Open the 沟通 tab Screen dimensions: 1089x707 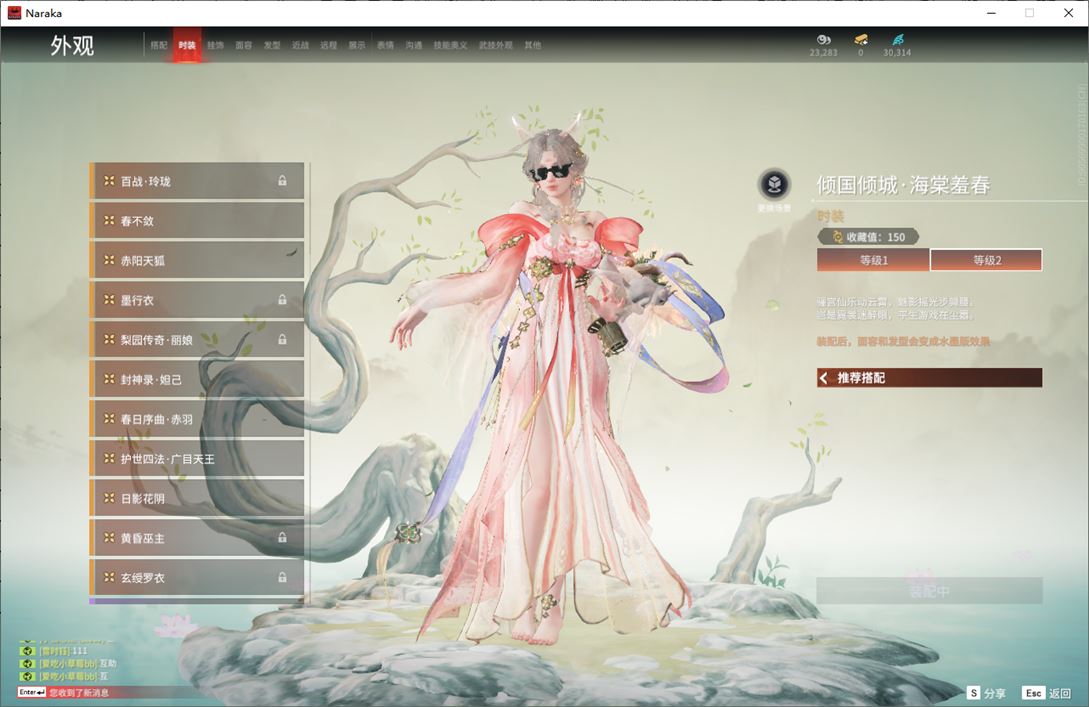coord(414,45)
